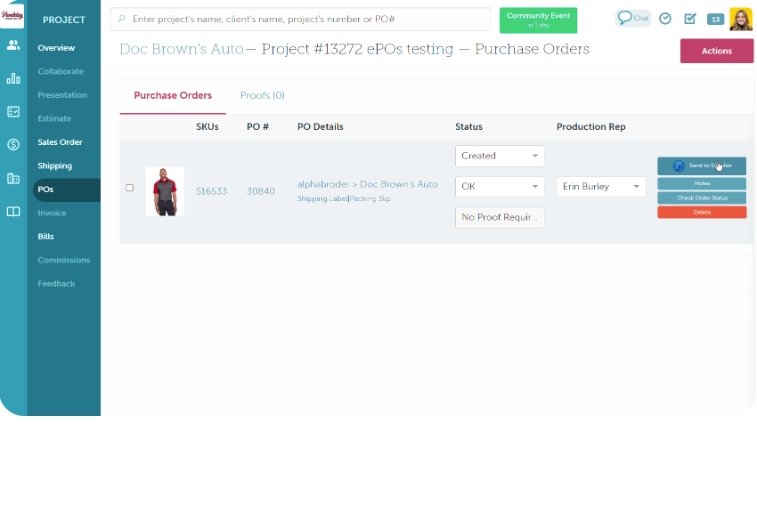Click the Status column header
Image resolution: width=757 pixels, height=506 pixels.
pos(469,127)
